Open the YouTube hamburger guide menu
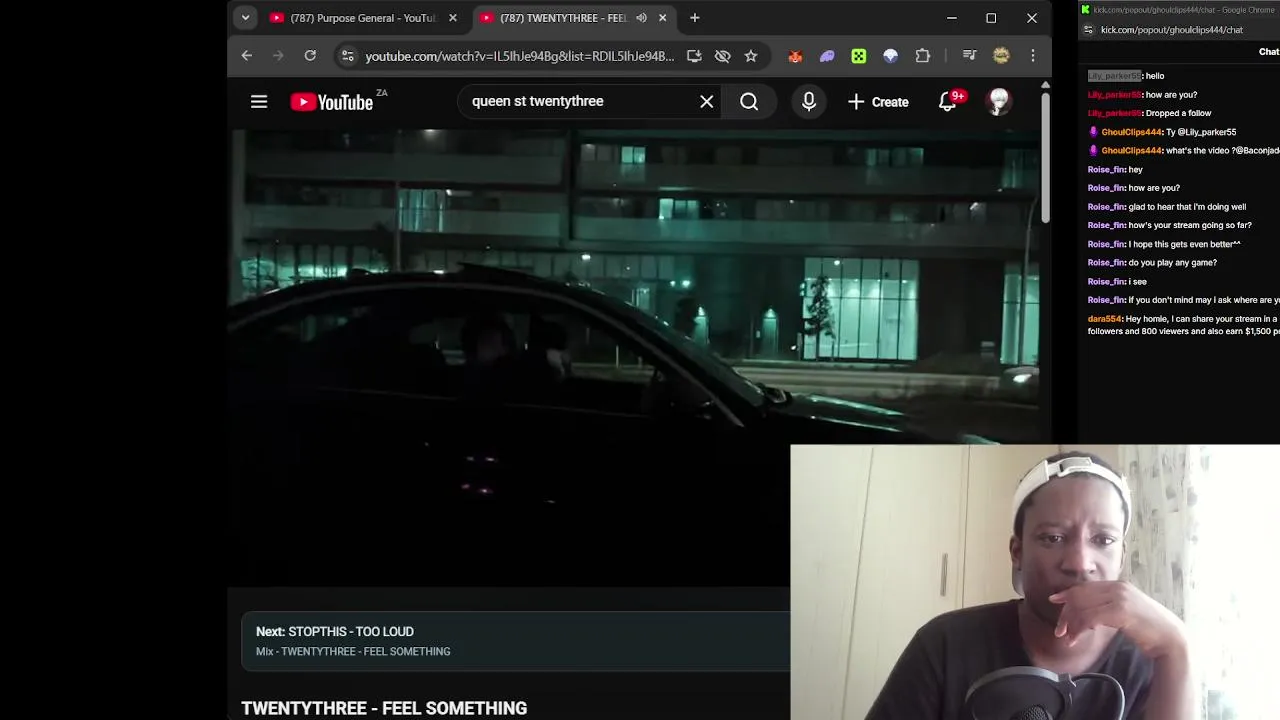Image resolution: width=1280 pixels, height=720 pixels. click(x=259, y=101)
